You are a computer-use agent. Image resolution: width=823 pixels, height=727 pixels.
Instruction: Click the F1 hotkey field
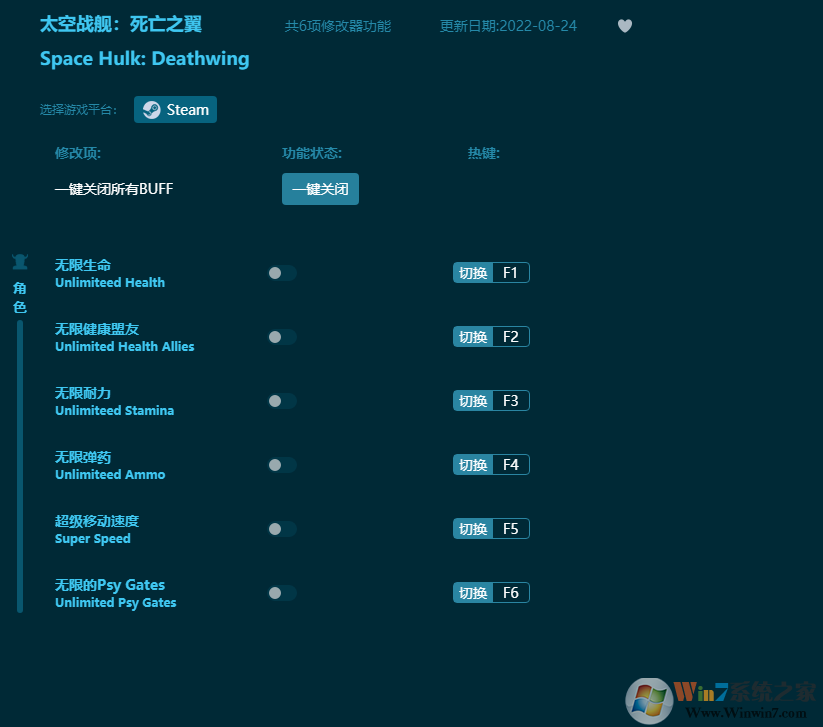(x=511, y=273)
